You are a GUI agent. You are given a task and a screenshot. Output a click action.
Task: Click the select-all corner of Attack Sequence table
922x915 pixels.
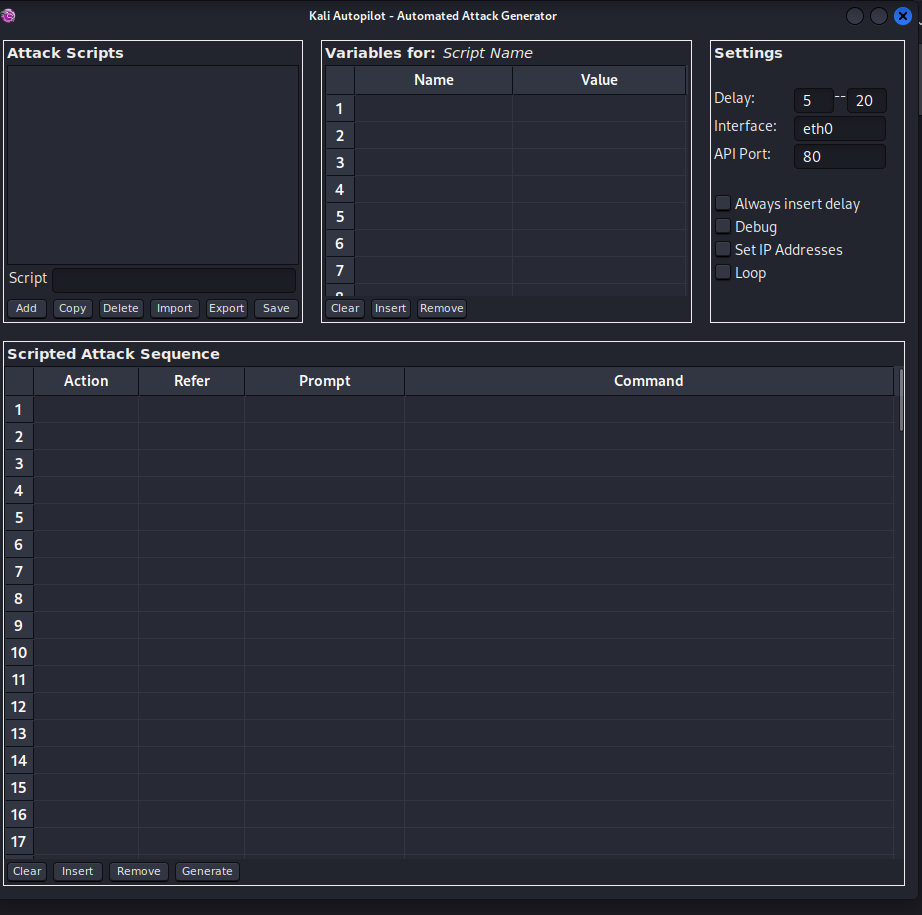tap(19, 381)
